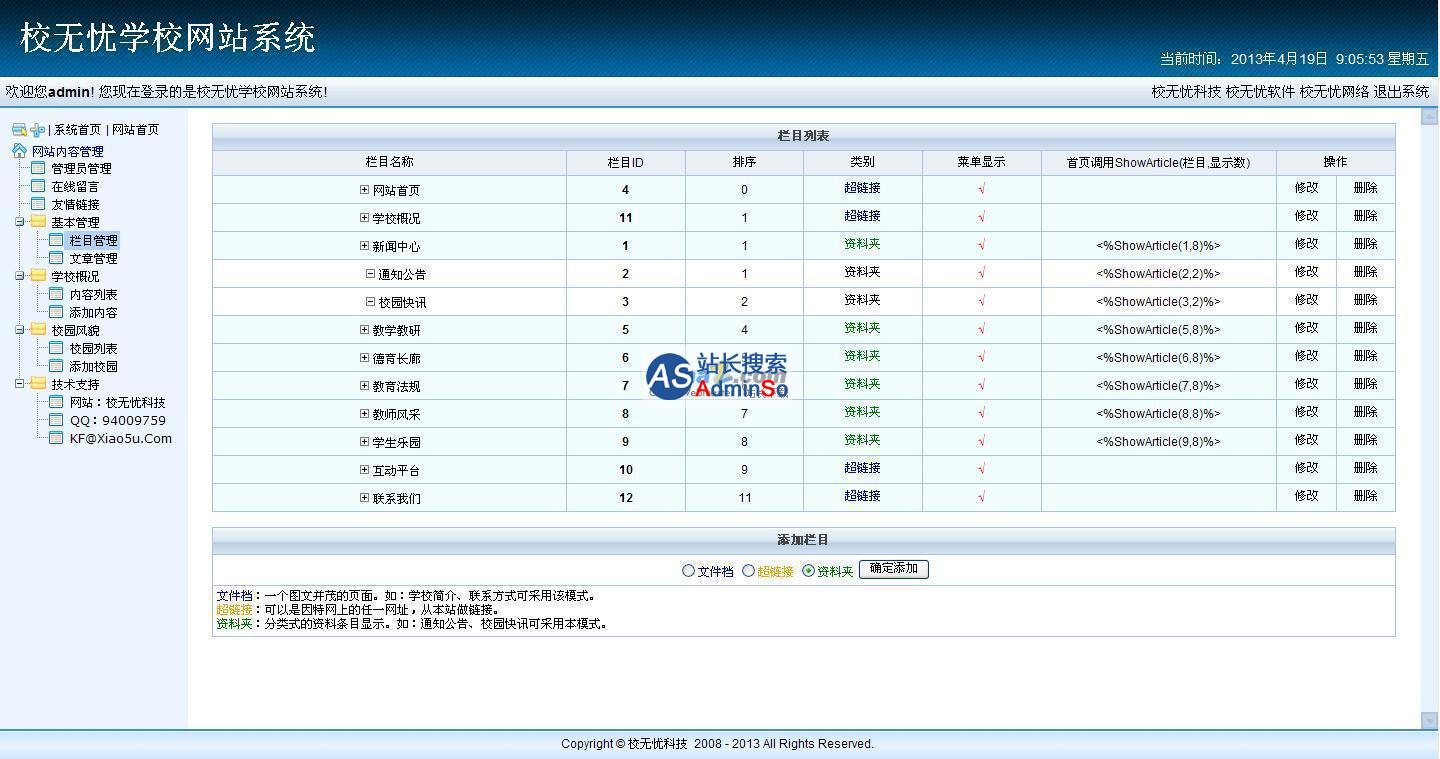Open the 网站首页 link above the tree
Viewport: 1440px width, 759px height.
click(x=135, y=130)
